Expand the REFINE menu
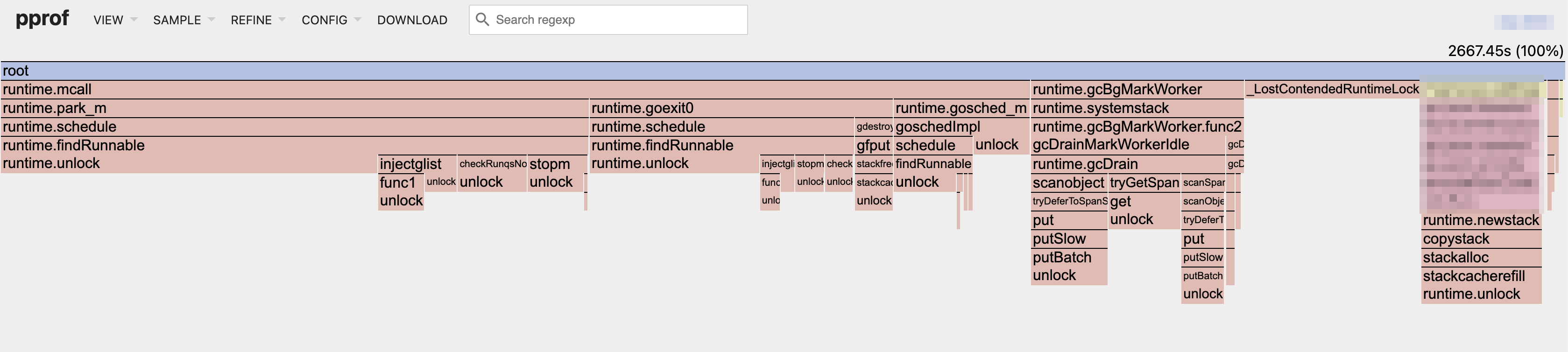The image size is (1568, 352). [x=257, y=20]
